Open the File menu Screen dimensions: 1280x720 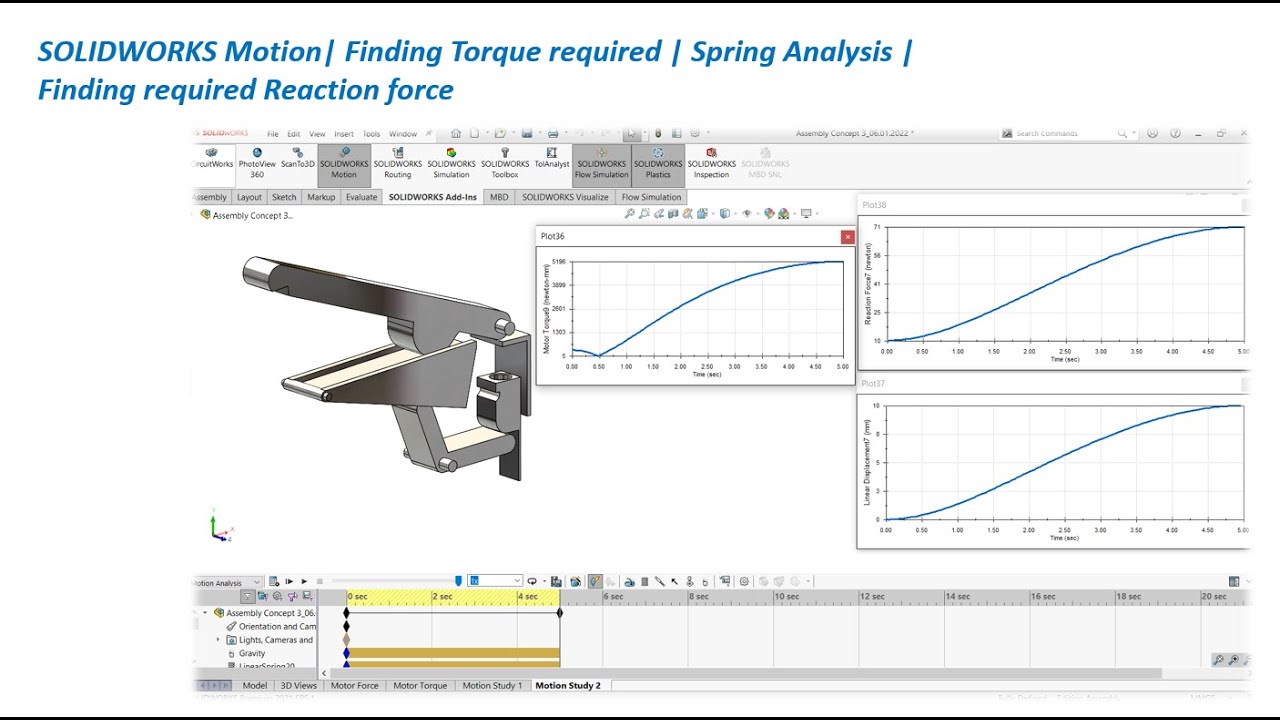[272, 134]
